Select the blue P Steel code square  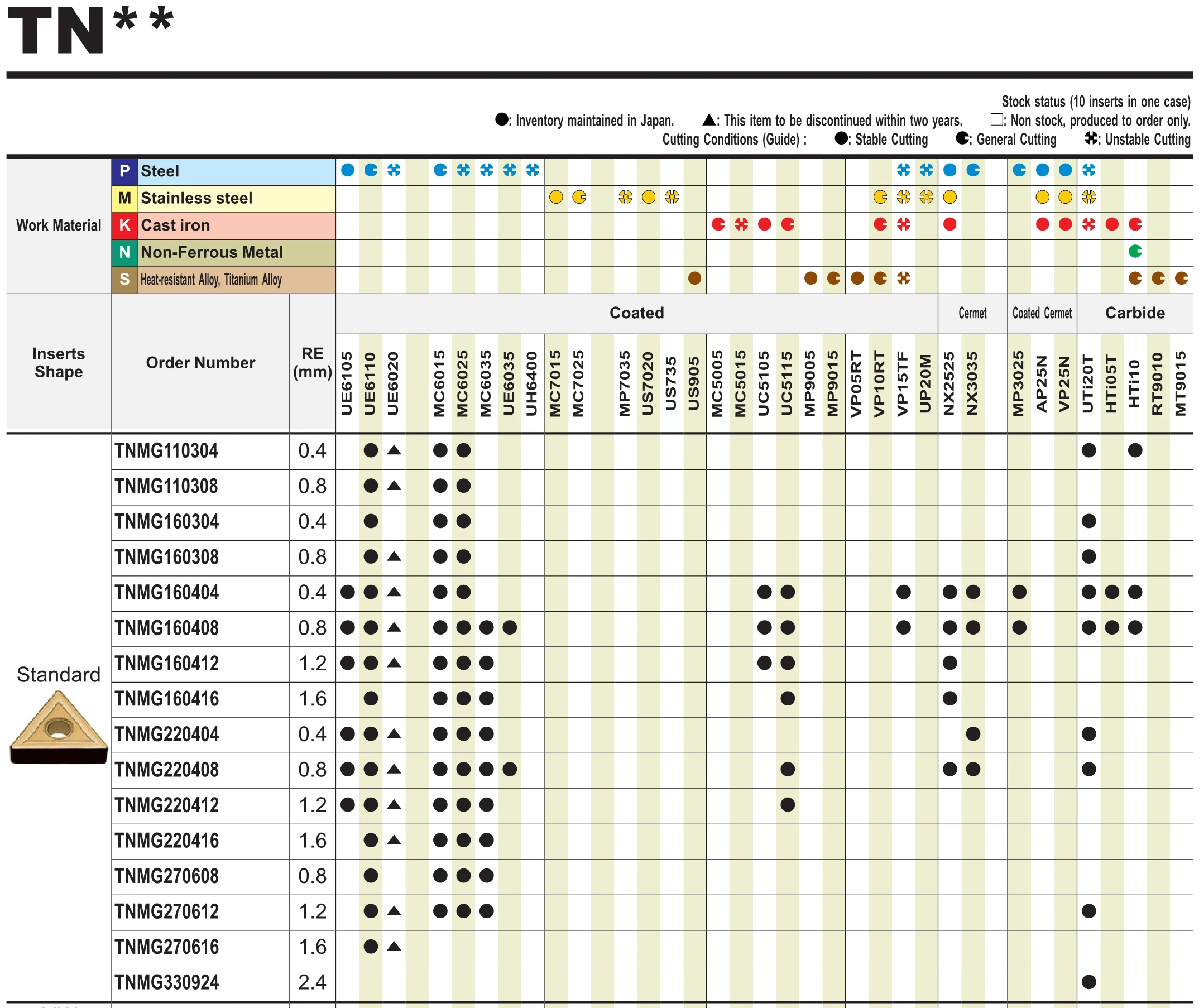pyautogui.click(x=124, y=171)
